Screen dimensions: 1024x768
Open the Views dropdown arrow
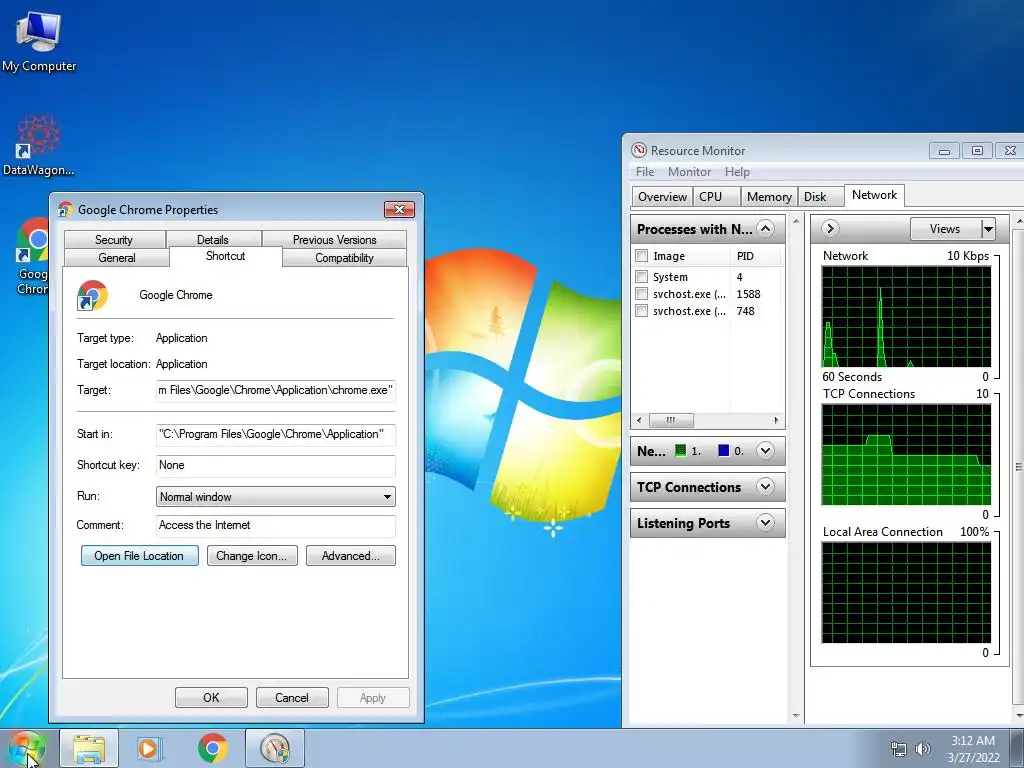(988, 229)
